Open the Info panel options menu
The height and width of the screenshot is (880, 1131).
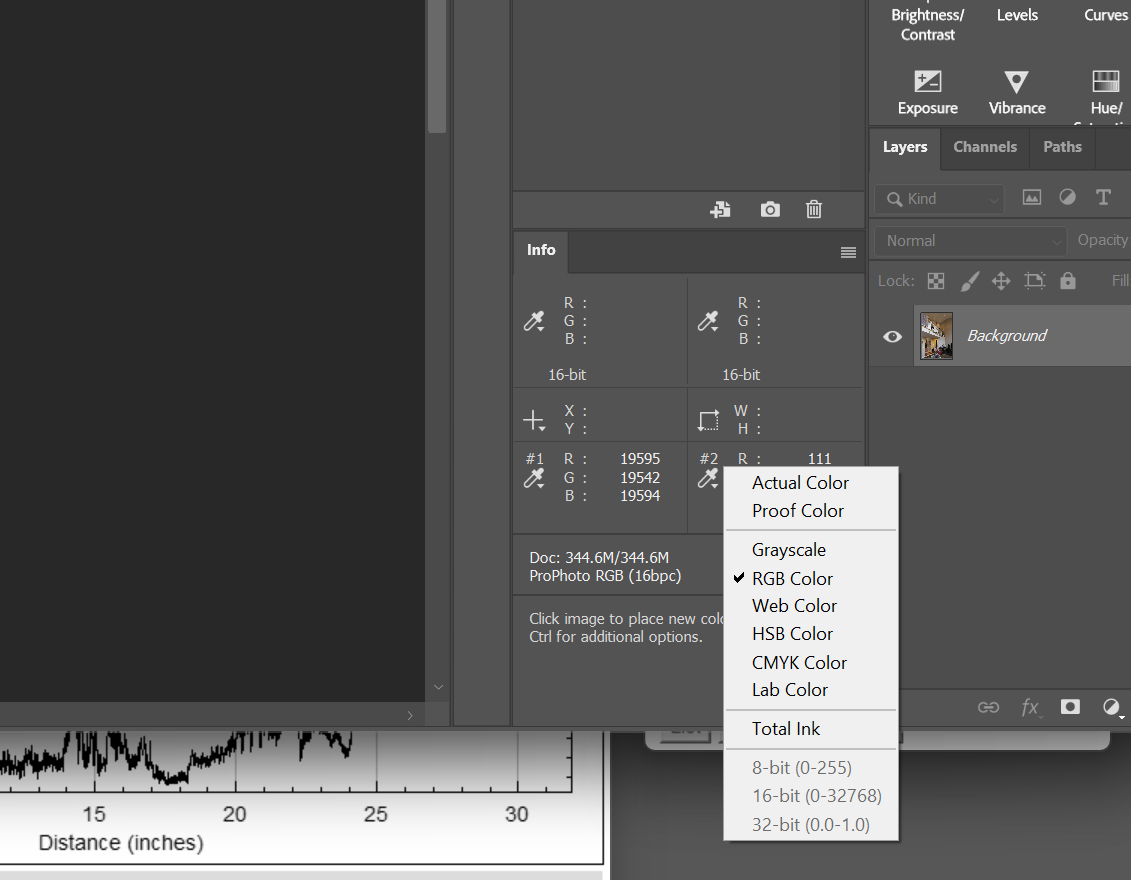click(848, 252)
